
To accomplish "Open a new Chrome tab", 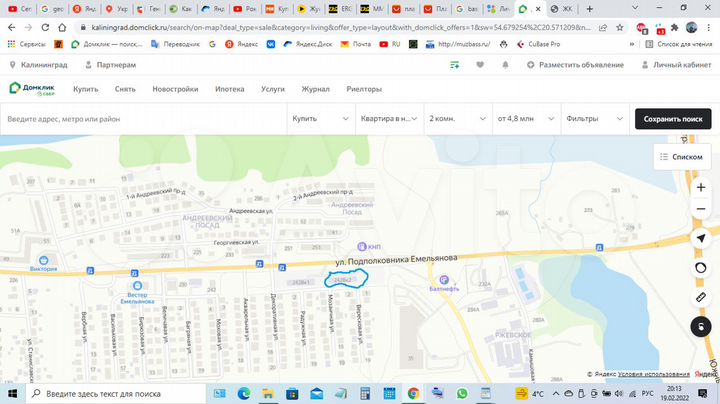I will coord(590,9).
